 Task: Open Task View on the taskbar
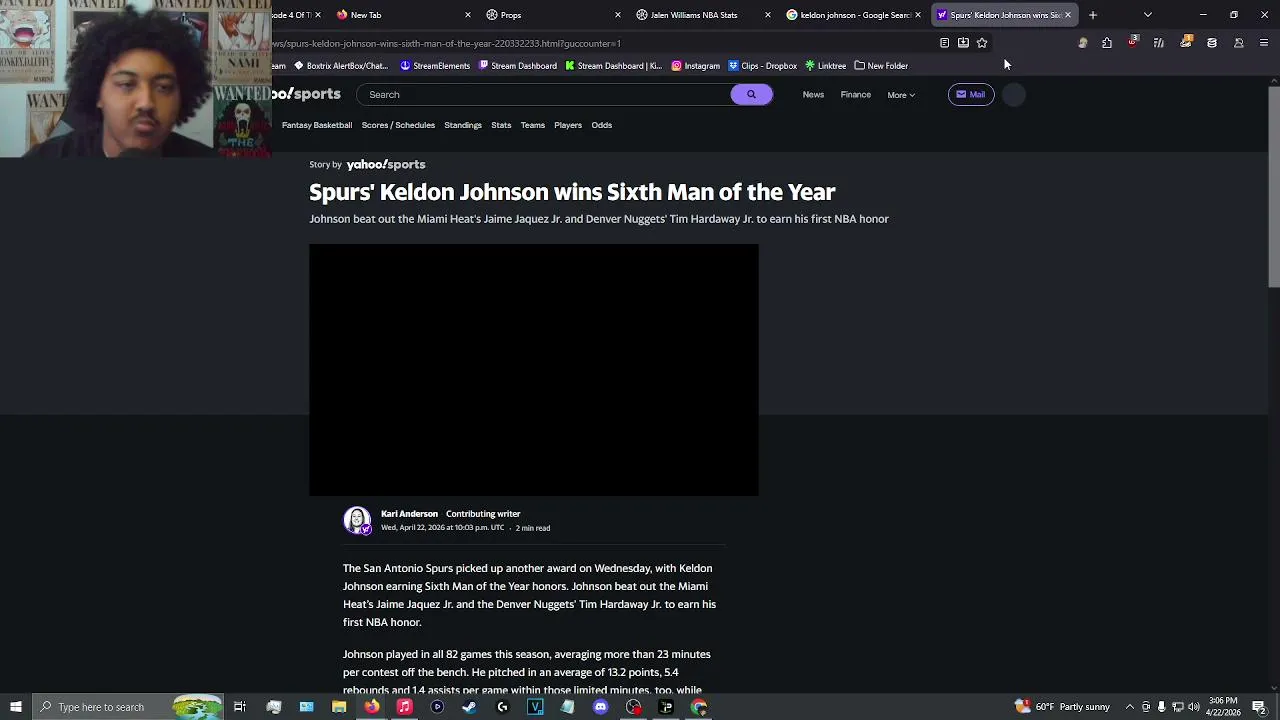[240, 707]
